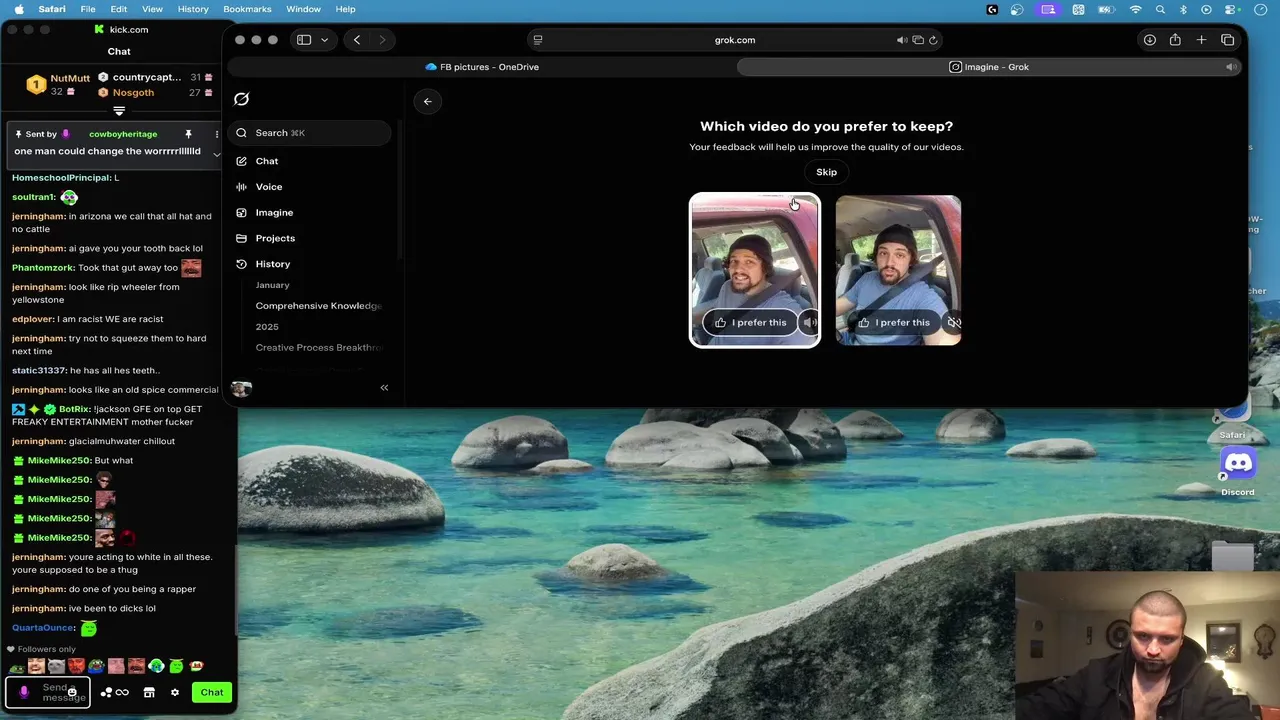
Task: Toggle sound on the first video
Action: pos(809,322)
